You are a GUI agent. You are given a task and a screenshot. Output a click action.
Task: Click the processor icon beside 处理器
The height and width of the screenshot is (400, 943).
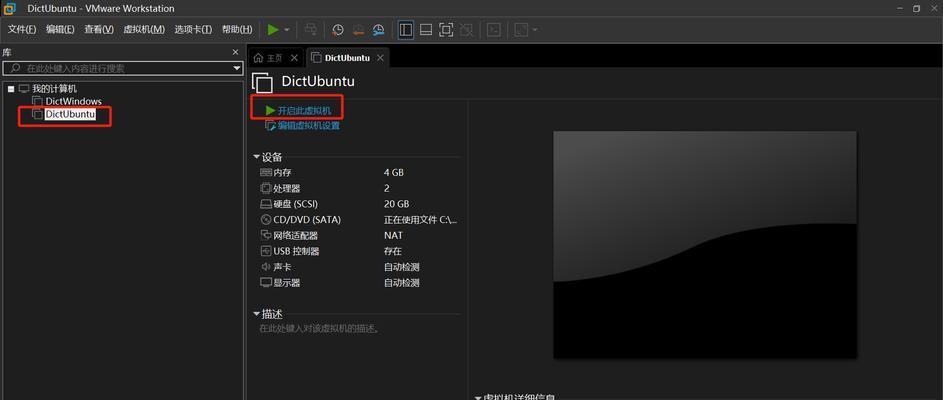[266, 188]
